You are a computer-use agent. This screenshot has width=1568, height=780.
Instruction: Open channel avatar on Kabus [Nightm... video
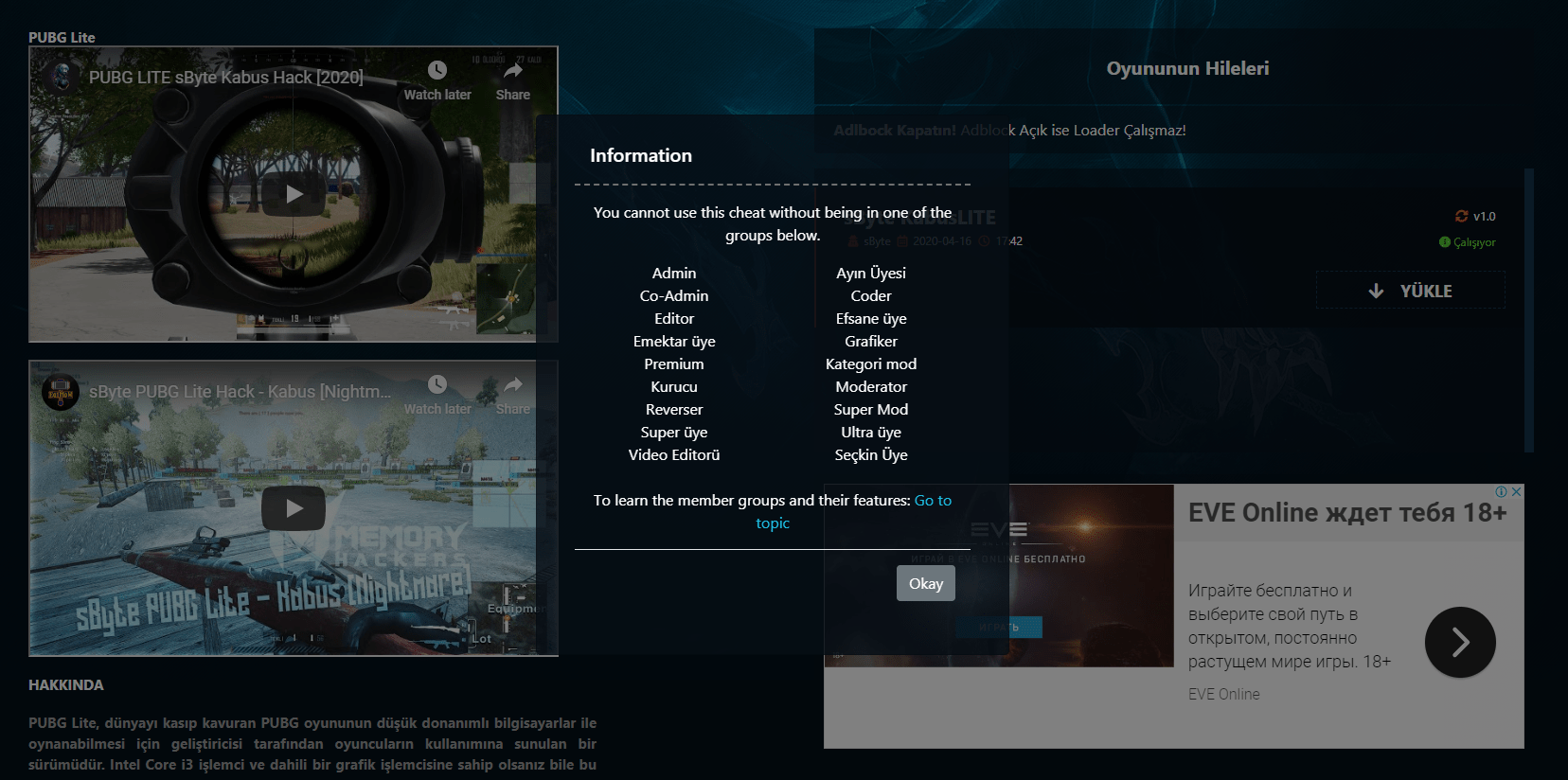pyautogui.click(x=61, y=391)
